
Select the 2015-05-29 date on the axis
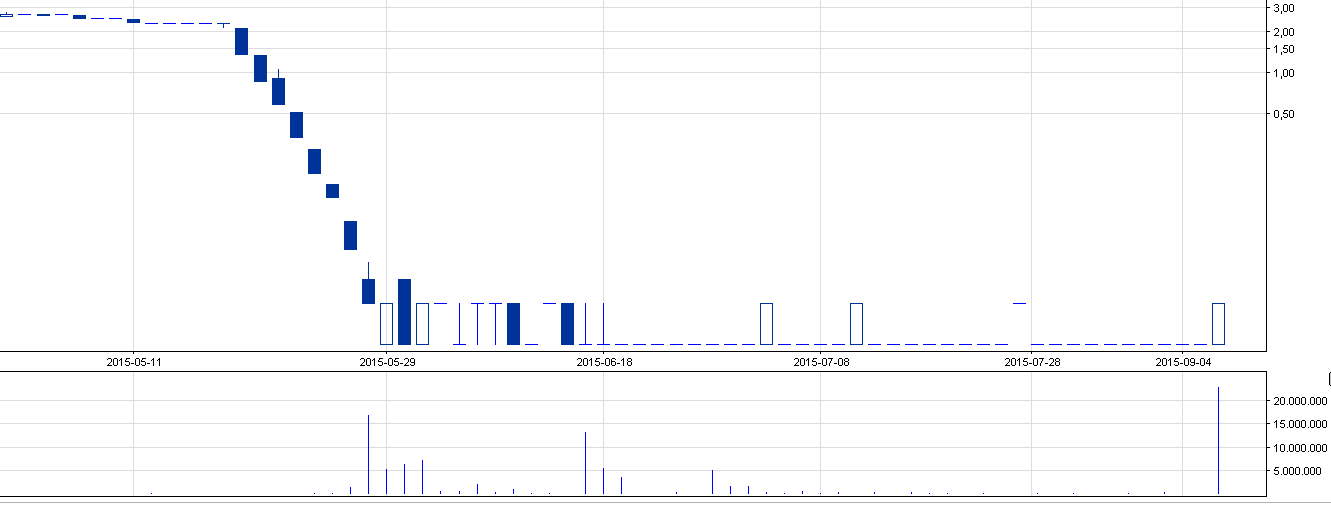[x=387, y=362]
